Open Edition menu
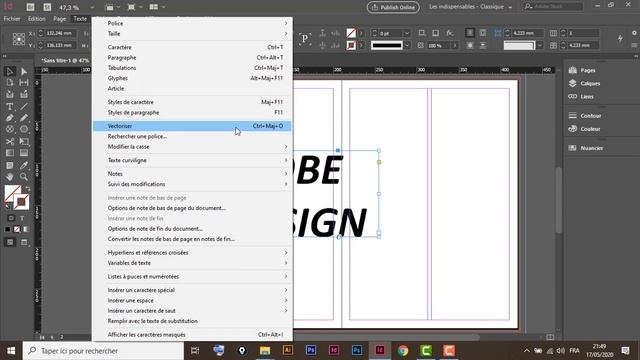640x360 pixels. coord(37,19)
